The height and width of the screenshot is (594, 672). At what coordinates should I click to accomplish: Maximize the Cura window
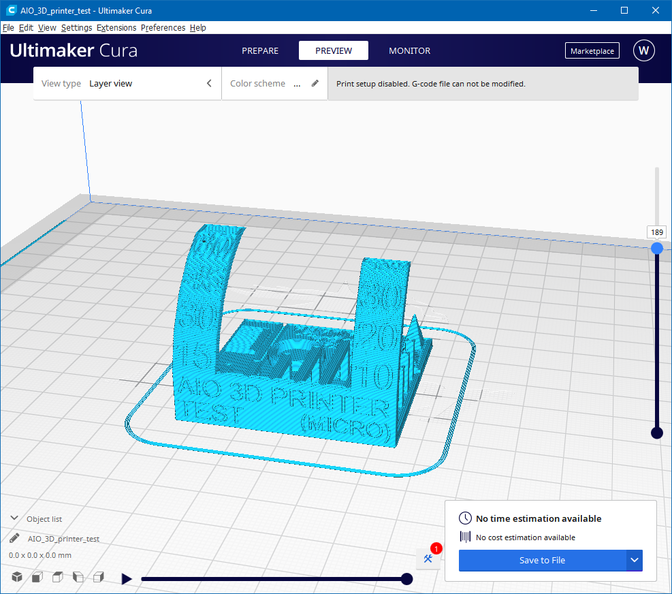[624, 10]
